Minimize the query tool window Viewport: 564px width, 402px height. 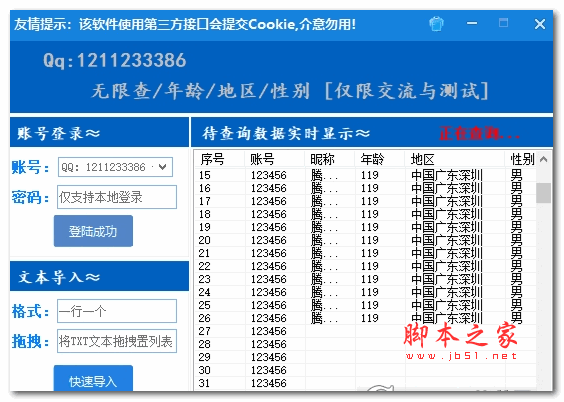click(x=472, y=24)
